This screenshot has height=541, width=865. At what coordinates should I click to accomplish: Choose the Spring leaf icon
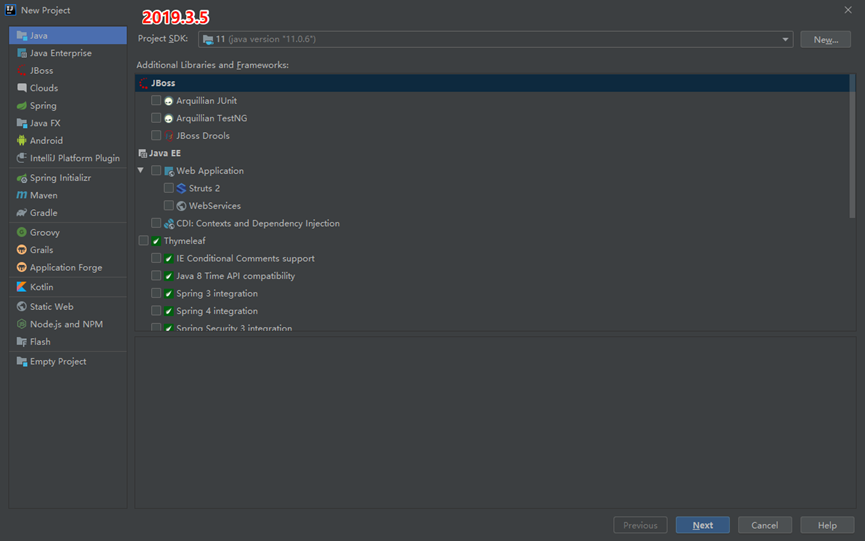click(22, 105)
